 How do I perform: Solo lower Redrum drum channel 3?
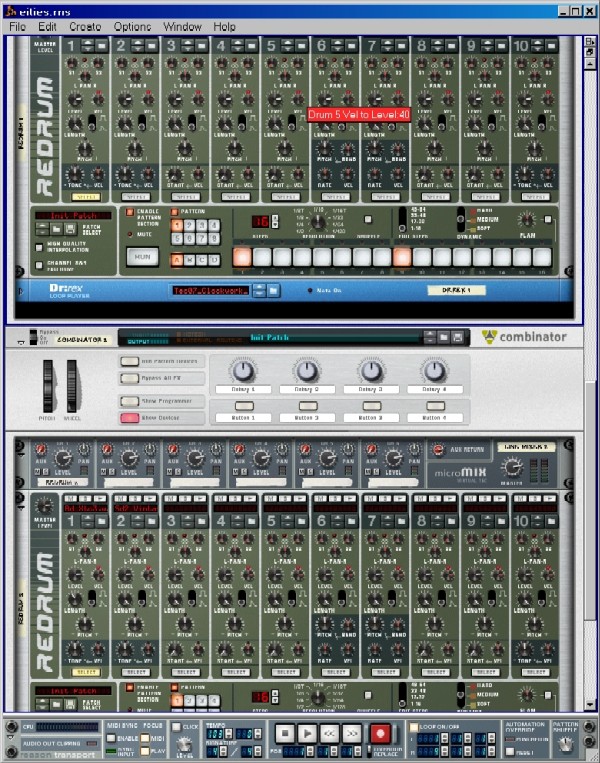click(185, 499)
